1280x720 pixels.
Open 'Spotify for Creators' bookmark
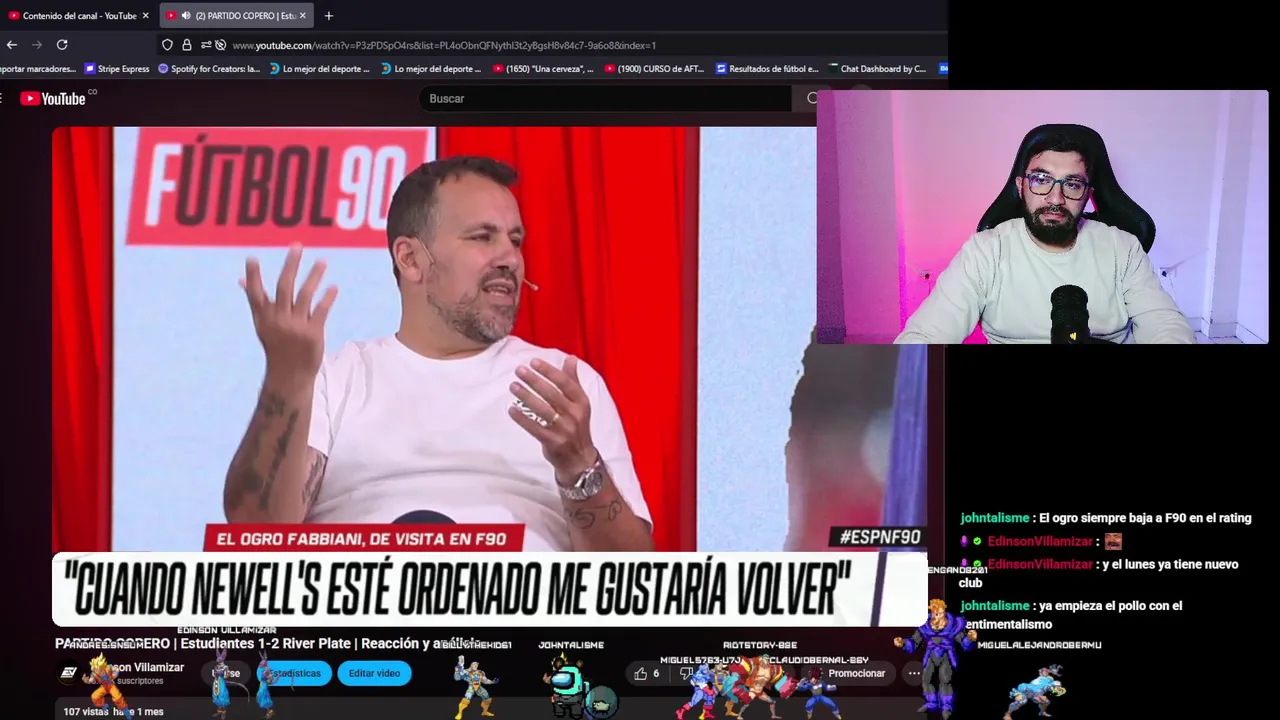209,69
